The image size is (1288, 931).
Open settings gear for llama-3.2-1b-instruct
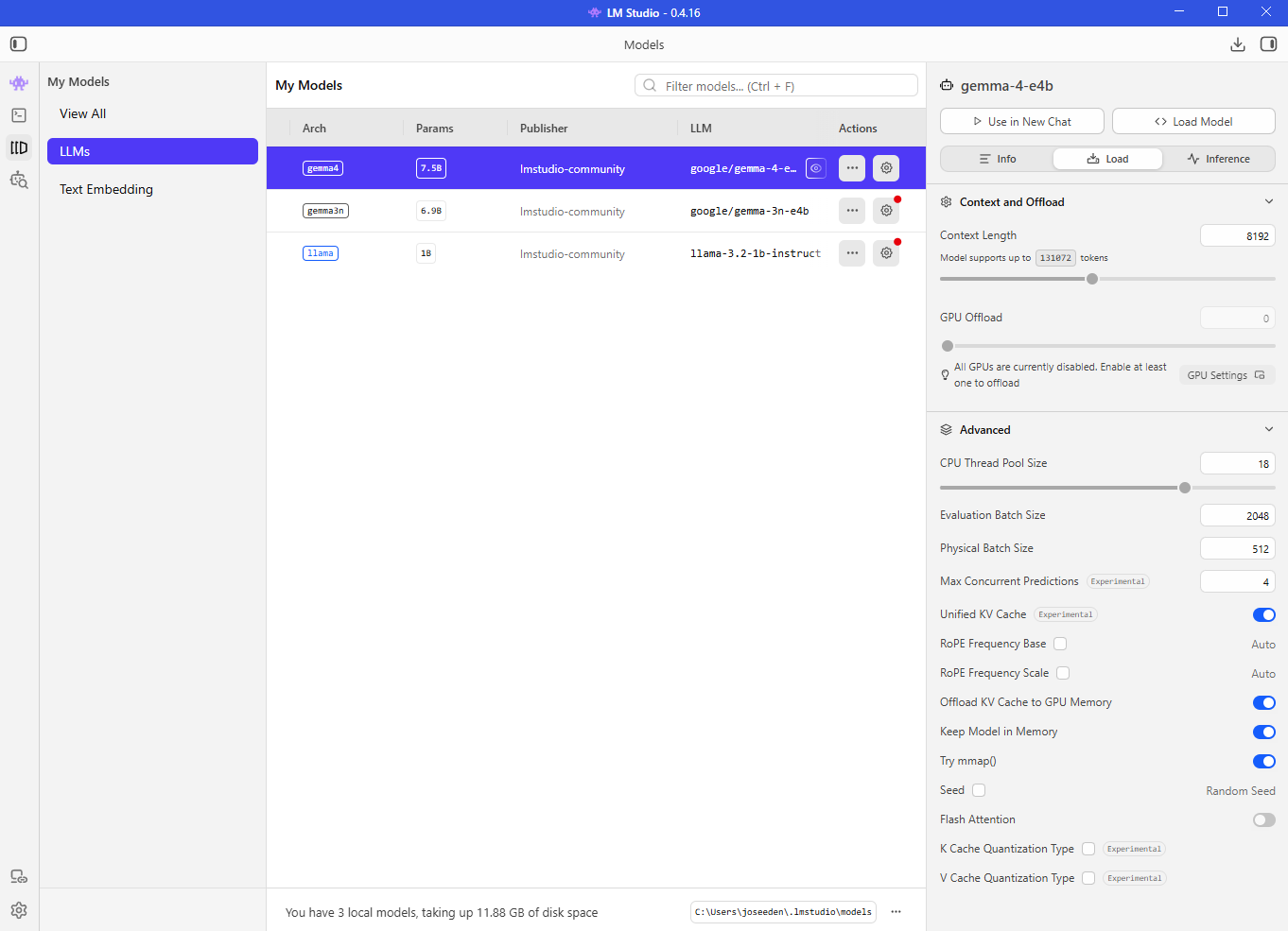pos(886,253)
